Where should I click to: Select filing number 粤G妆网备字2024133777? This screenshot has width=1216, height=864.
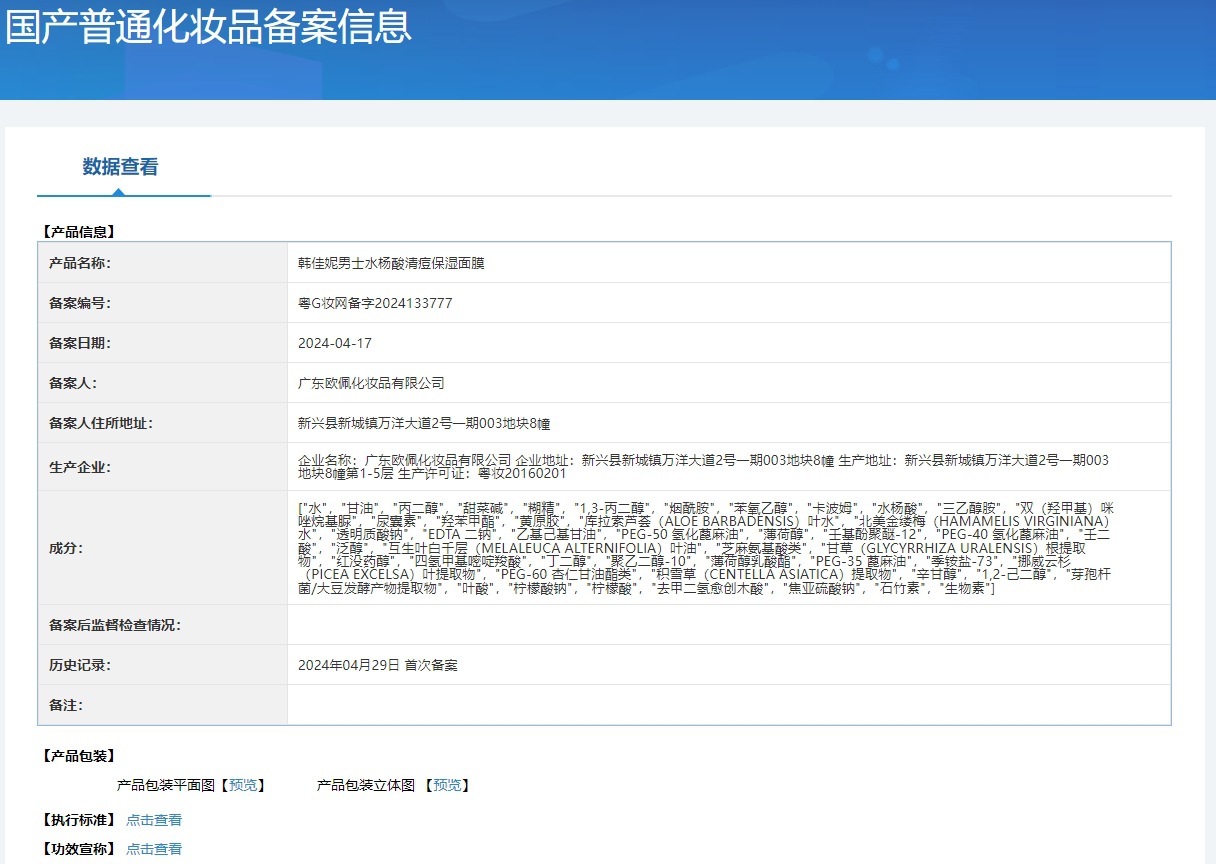tap(375, 303)
